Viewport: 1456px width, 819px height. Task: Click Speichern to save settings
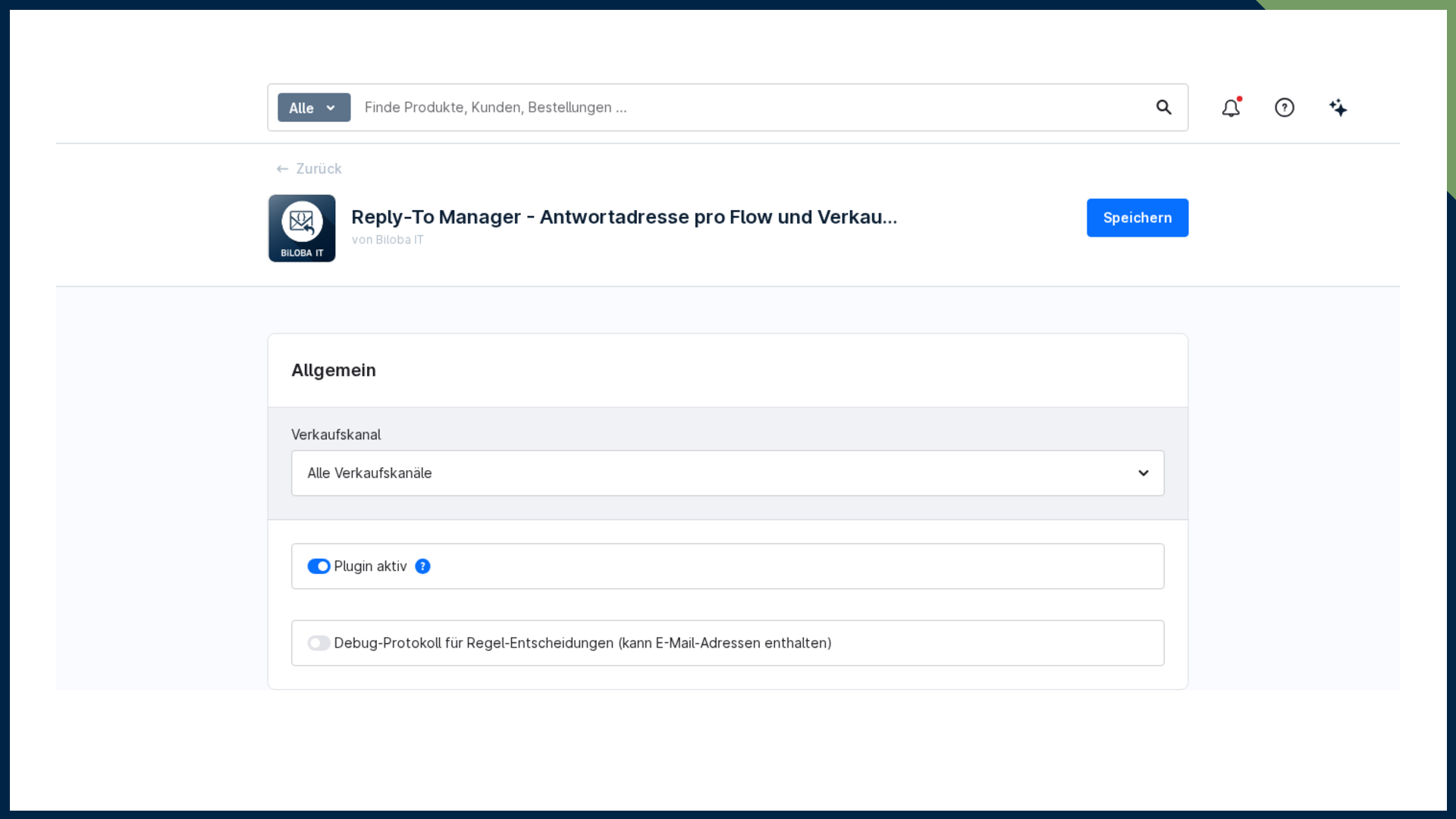(x=1137, y=218)
